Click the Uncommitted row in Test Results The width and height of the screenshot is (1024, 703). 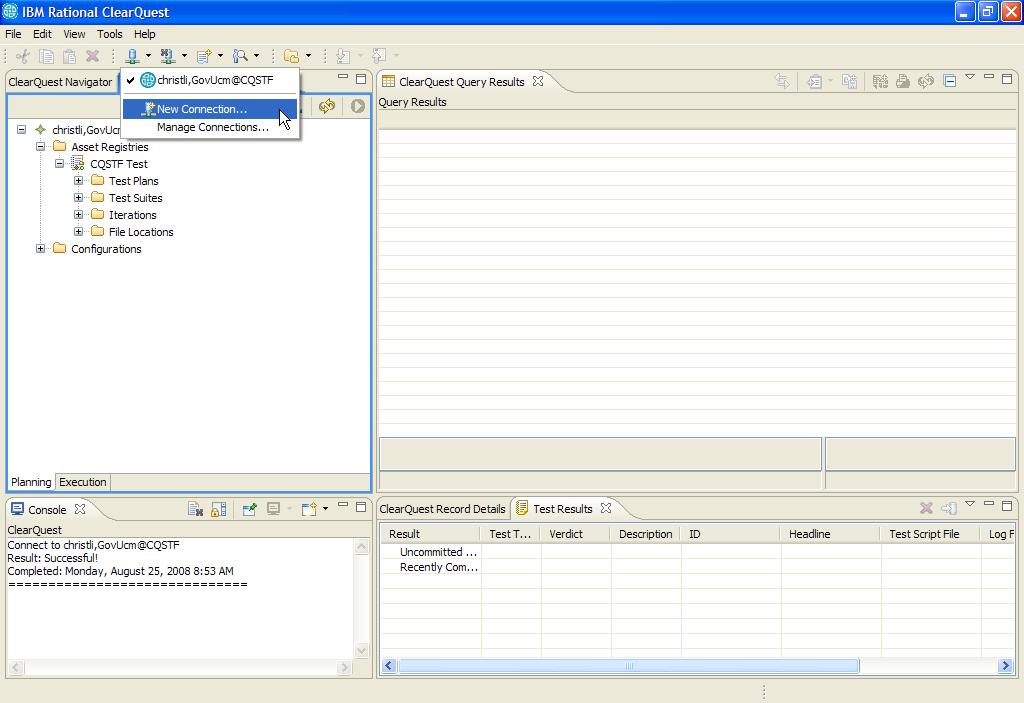coord(438,552)
